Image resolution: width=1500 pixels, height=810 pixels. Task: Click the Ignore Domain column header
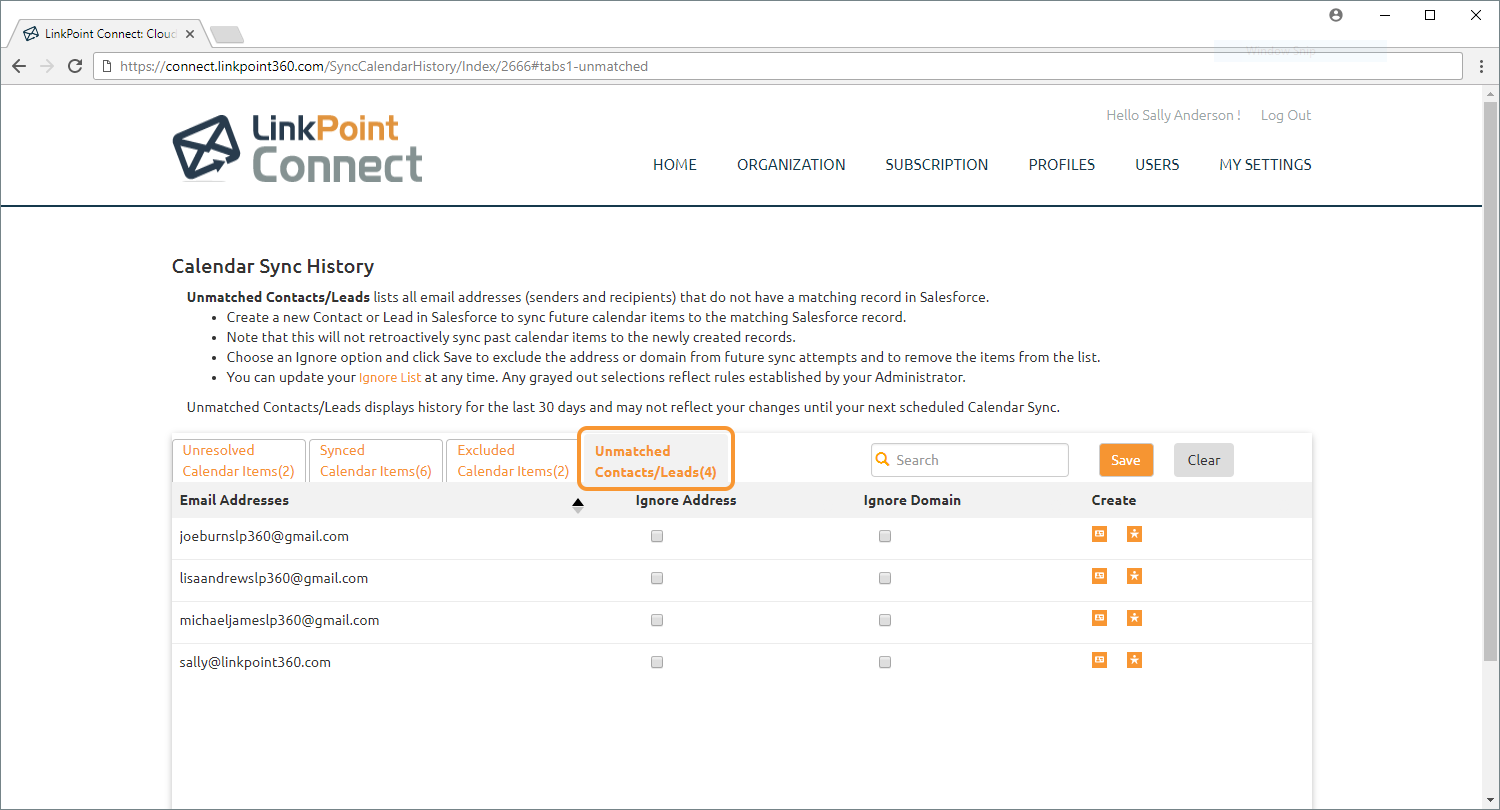pos(912,500)
